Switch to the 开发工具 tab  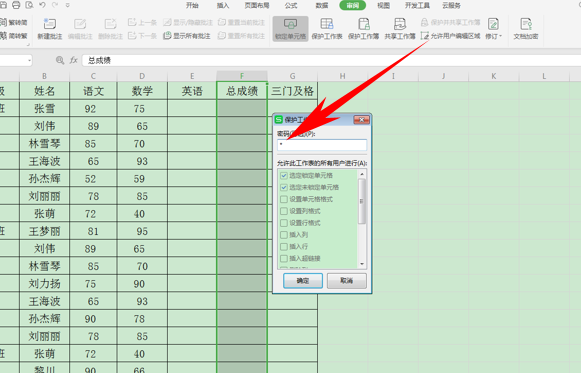point(417,5)
